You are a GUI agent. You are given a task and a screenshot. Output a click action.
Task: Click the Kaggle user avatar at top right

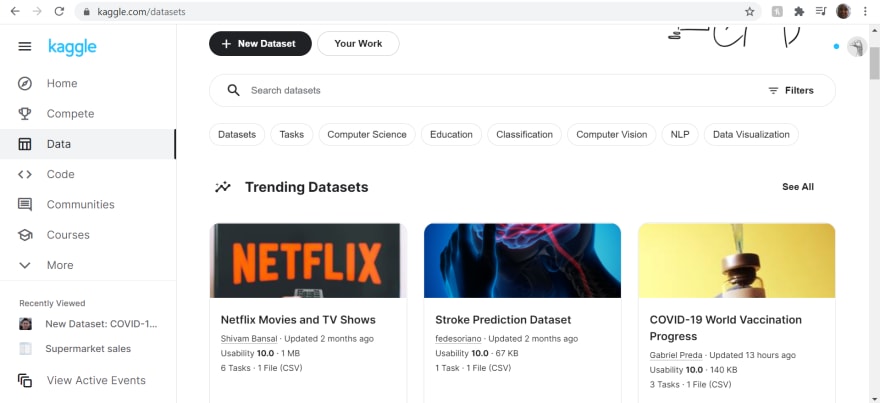[x=856, y=47]
